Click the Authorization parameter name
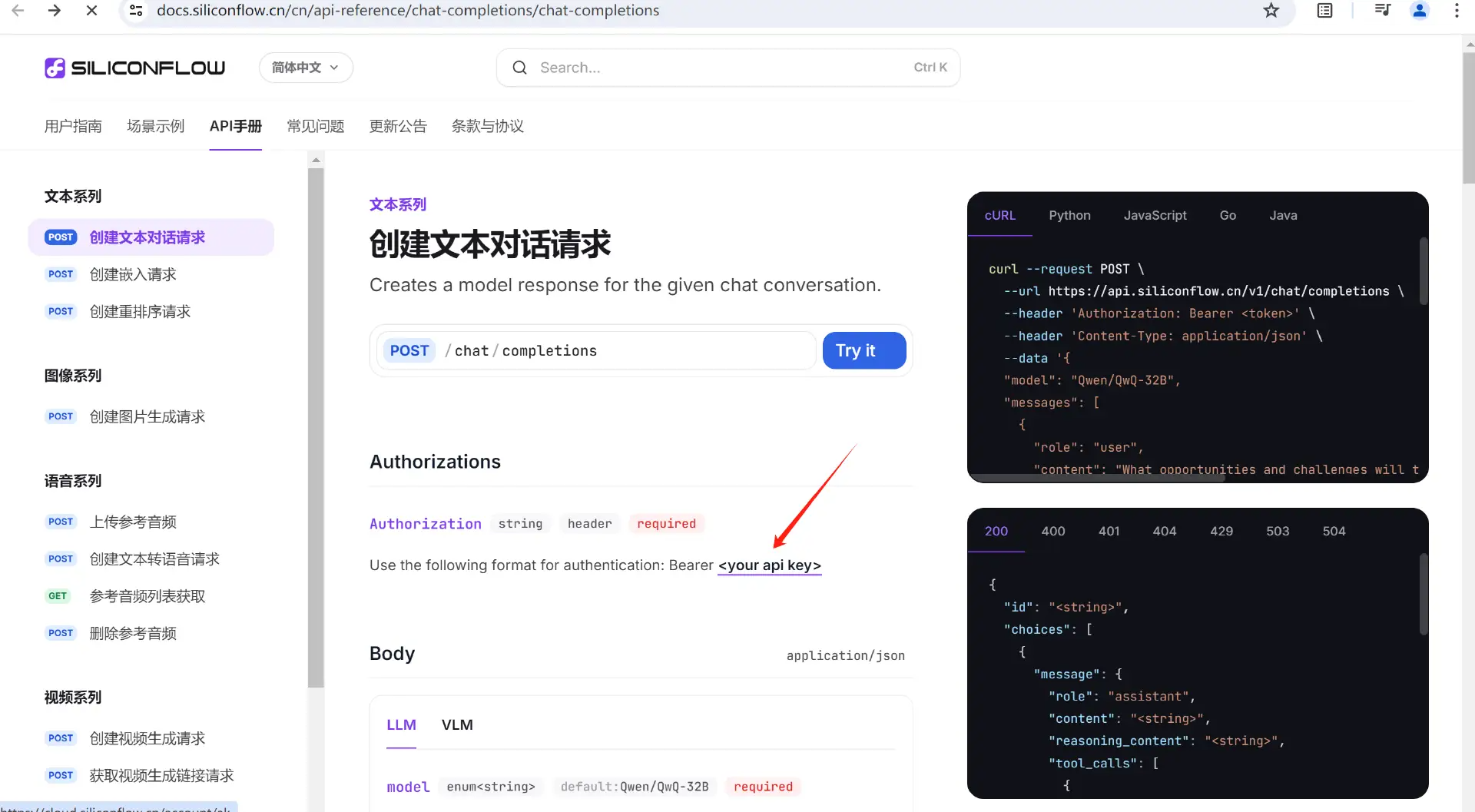 pyautogui.click(x=426, y=524)
